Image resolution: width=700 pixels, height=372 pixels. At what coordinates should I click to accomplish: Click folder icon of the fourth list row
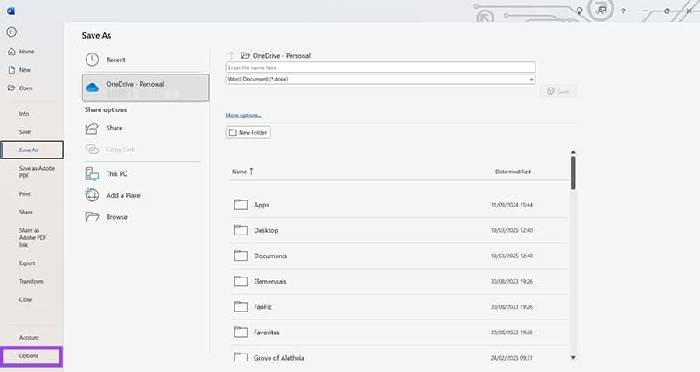pyautogui.click(x=241, y=281)
